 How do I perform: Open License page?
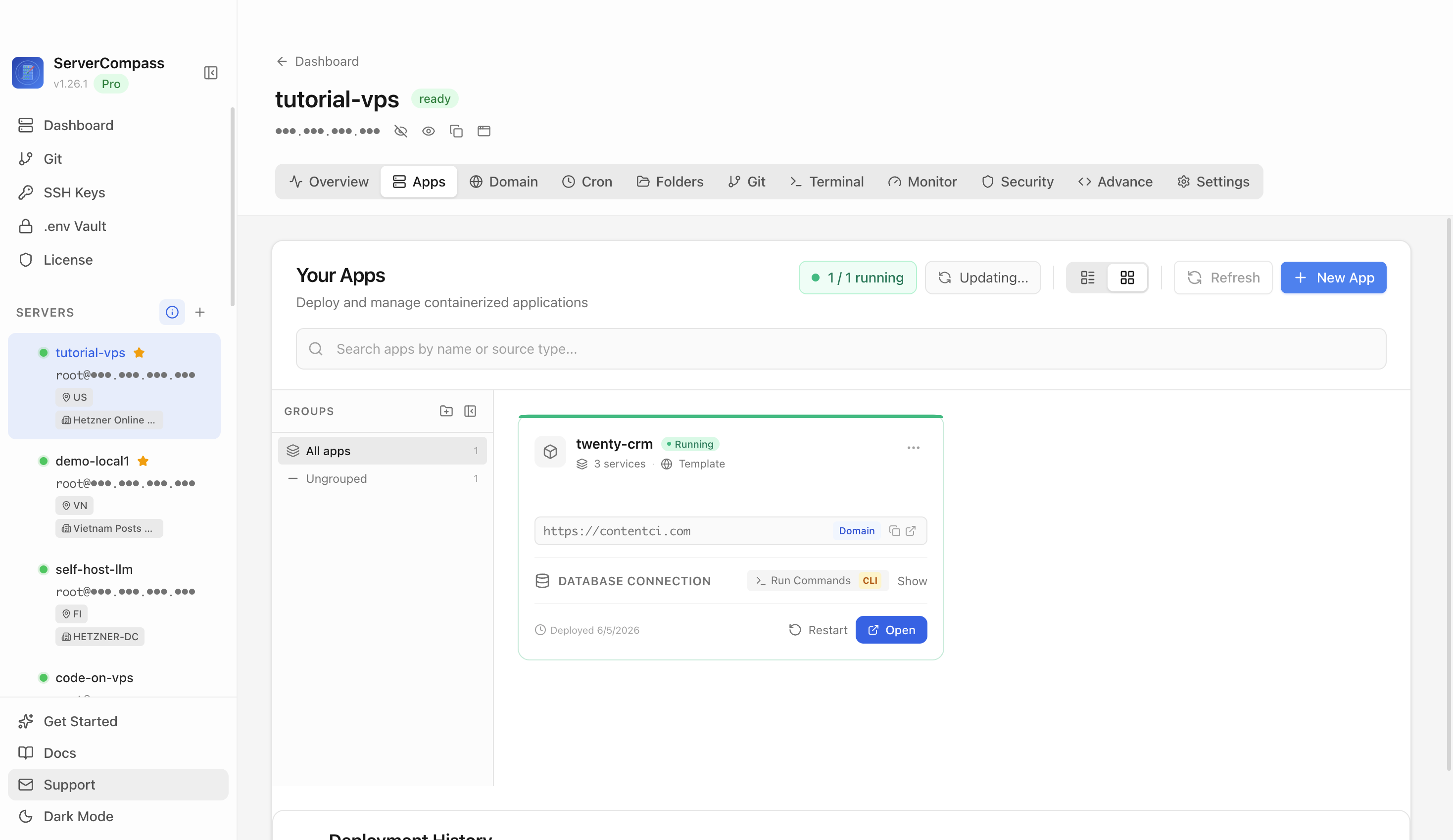pos(118,259)
